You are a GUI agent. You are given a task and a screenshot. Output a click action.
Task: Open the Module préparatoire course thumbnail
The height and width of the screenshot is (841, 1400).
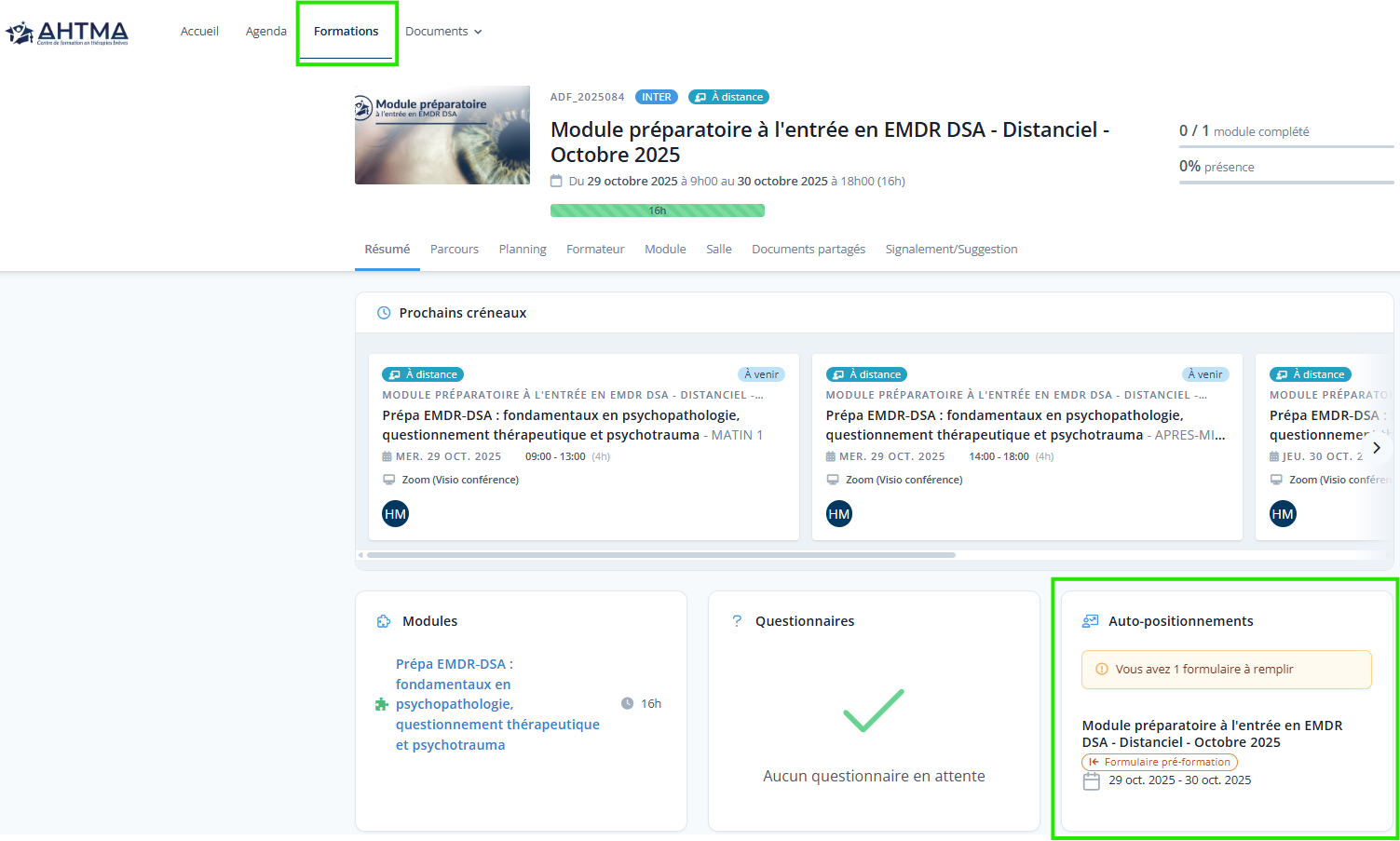[x=442, y=135]
